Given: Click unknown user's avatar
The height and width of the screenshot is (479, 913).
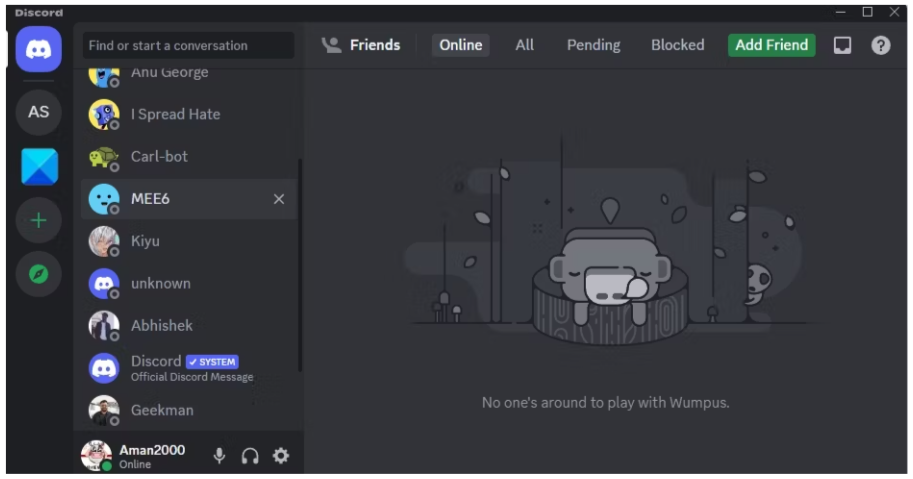Looking at the screenshot, I should tap(104, 283).
